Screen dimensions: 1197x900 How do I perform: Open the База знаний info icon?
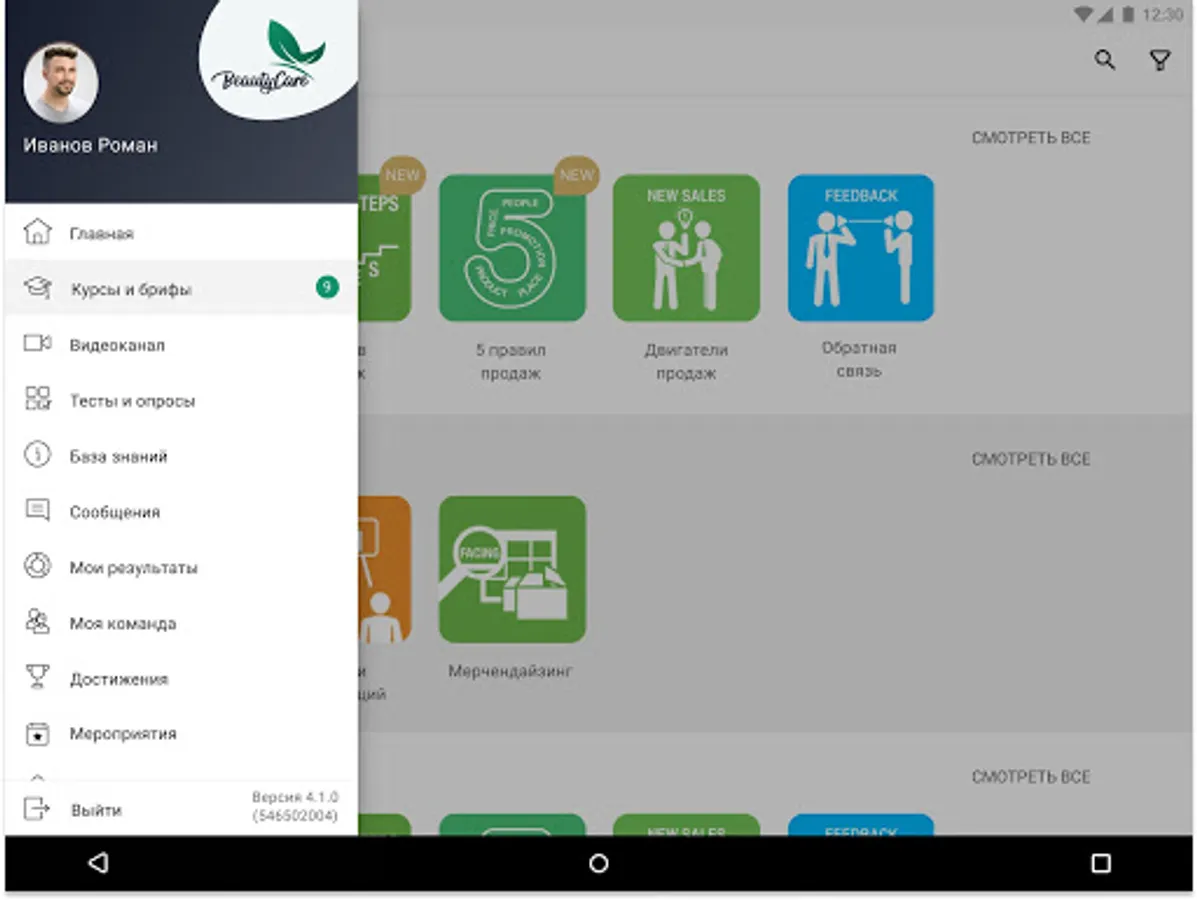pos(37,455)
